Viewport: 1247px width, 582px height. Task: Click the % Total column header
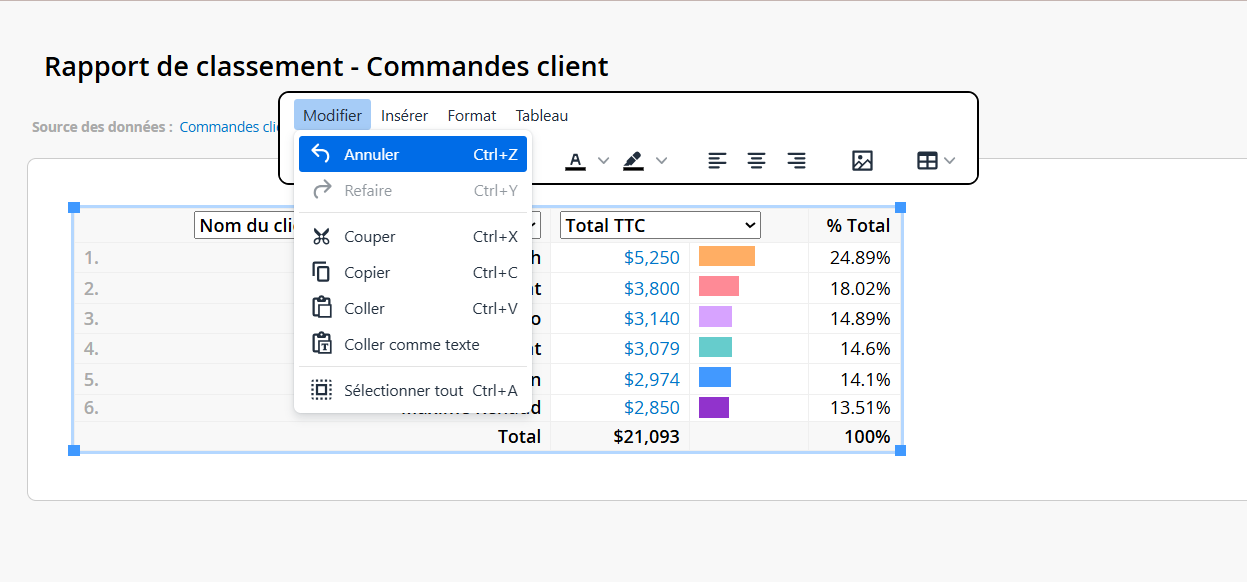click(858, 225)
